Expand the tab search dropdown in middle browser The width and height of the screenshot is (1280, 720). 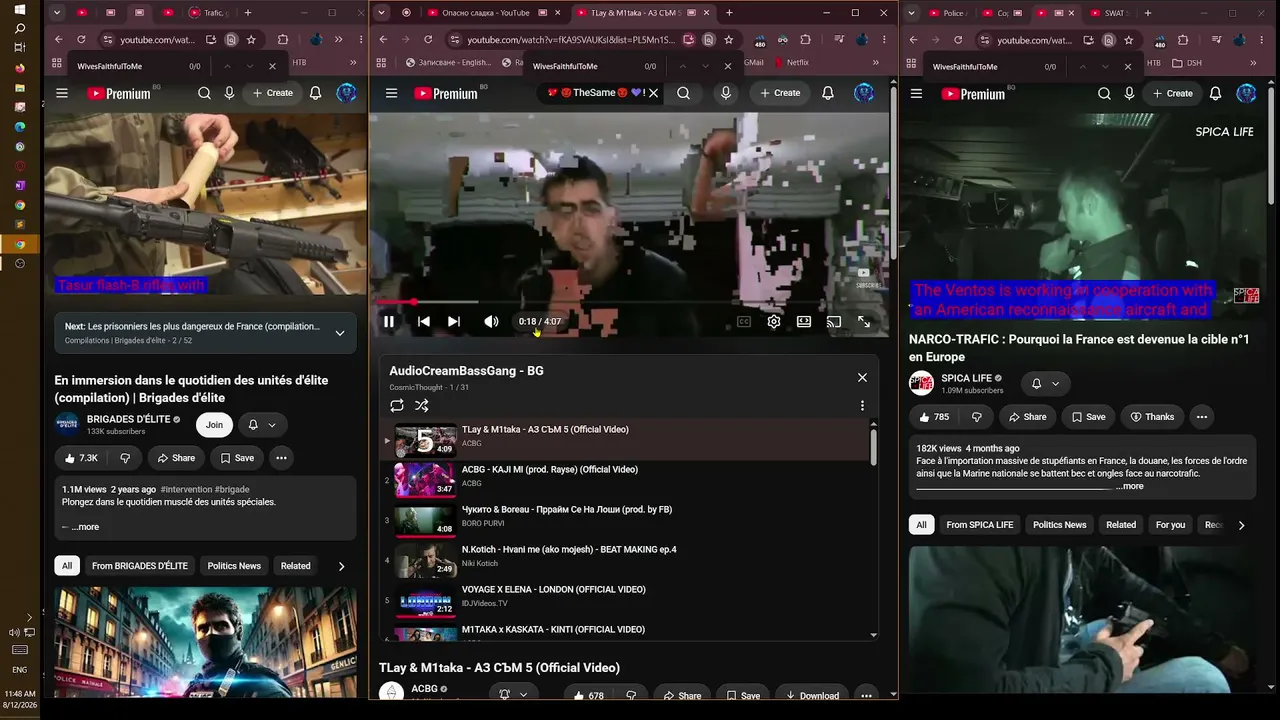pyautogui.click(x=381, y=13)
